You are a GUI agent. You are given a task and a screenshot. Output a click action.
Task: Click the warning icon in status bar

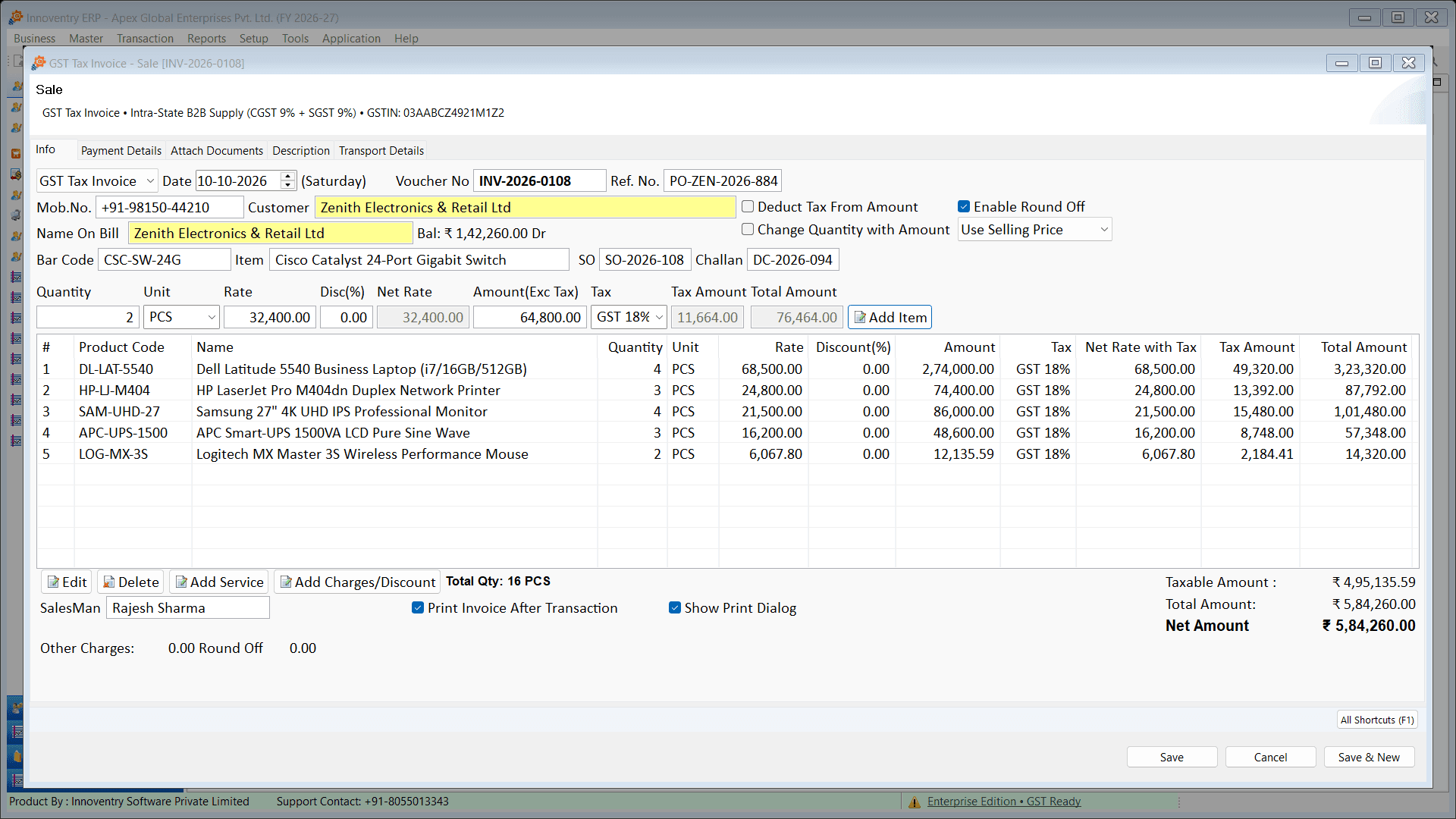click(x=915, y=802)
